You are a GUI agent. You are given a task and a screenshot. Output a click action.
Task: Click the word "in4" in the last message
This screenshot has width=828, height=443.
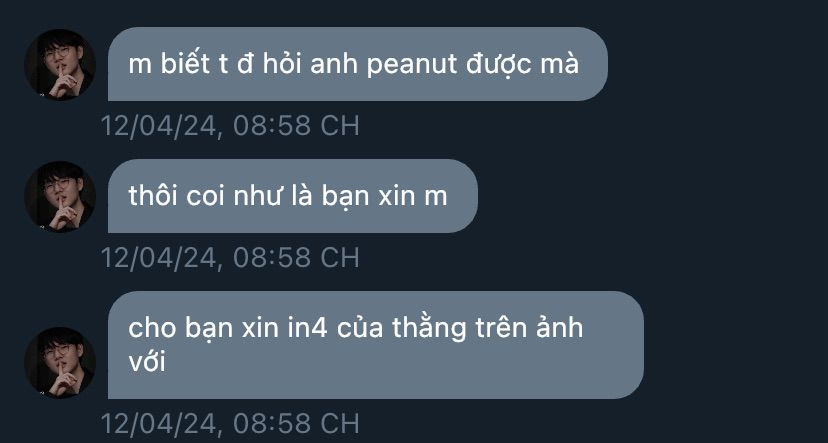(308, 328)
